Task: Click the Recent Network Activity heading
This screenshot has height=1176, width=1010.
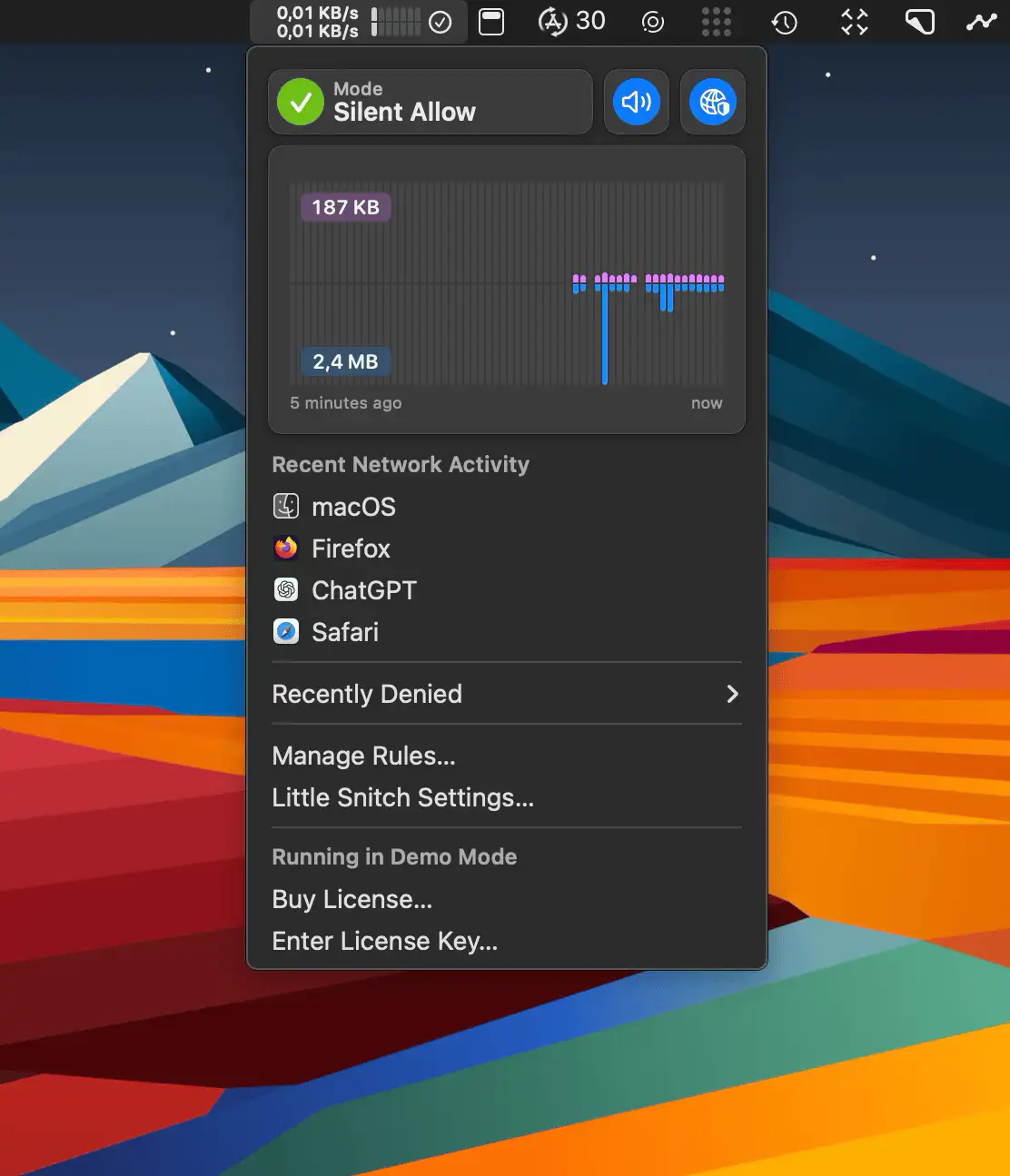Action: [x=401, y=464]
